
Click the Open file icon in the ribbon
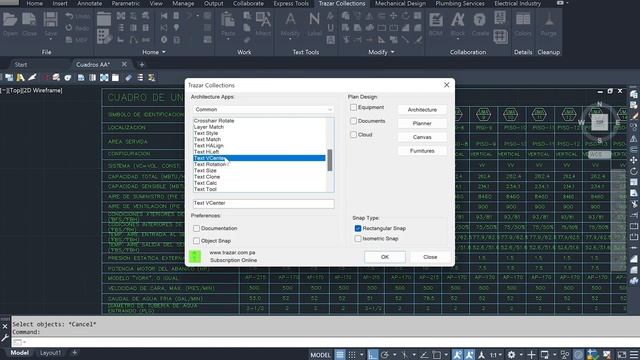(x=10, y=20)
